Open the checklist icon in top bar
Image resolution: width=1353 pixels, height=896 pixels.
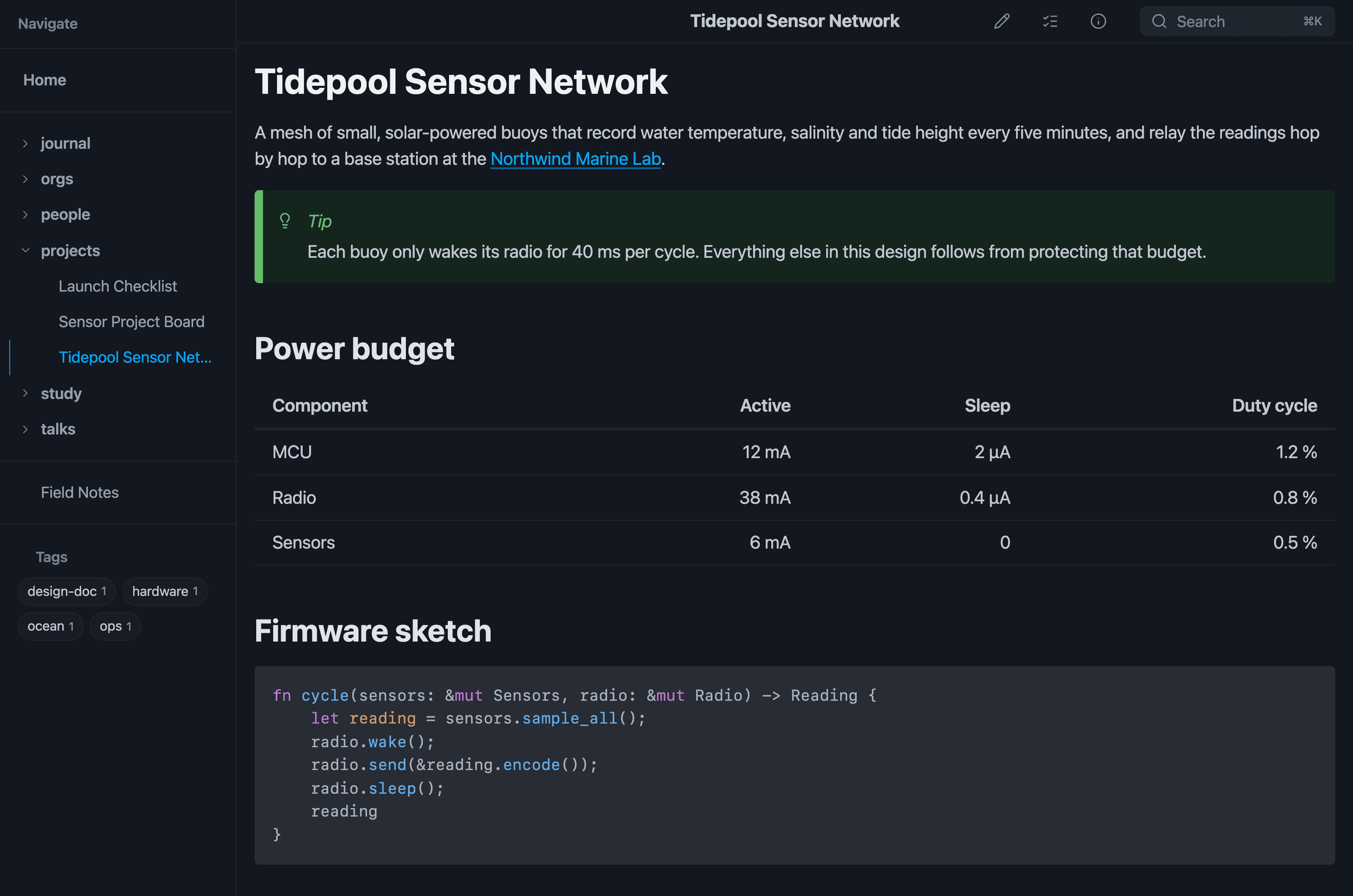(x=1050, y=21)
